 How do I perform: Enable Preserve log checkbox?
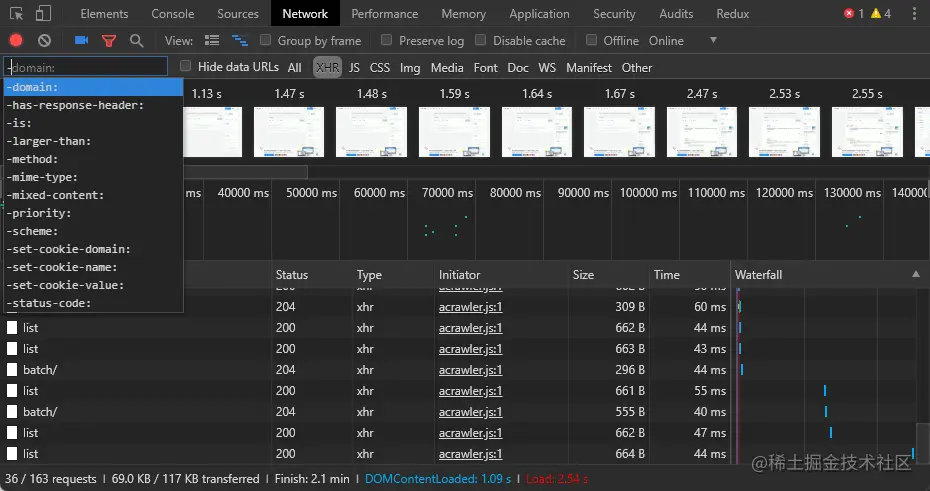coord(386,40)
